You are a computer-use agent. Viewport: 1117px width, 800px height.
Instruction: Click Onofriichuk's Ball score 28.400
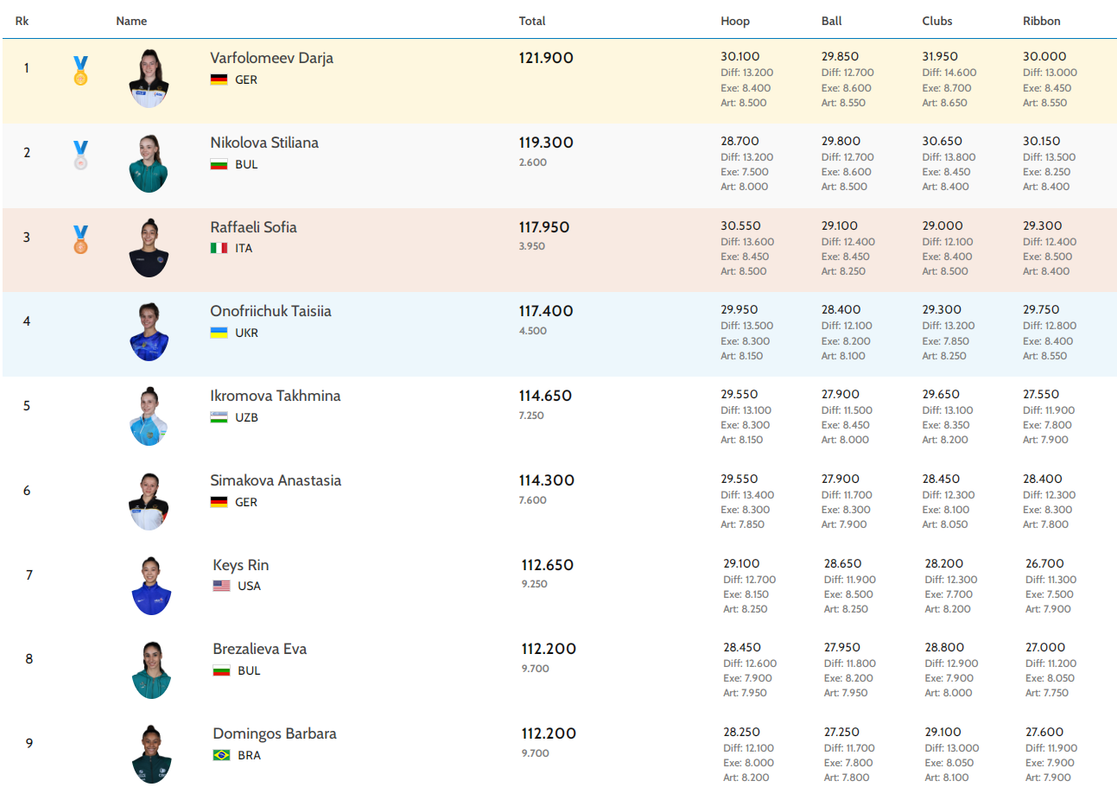[x=841, y=310]
